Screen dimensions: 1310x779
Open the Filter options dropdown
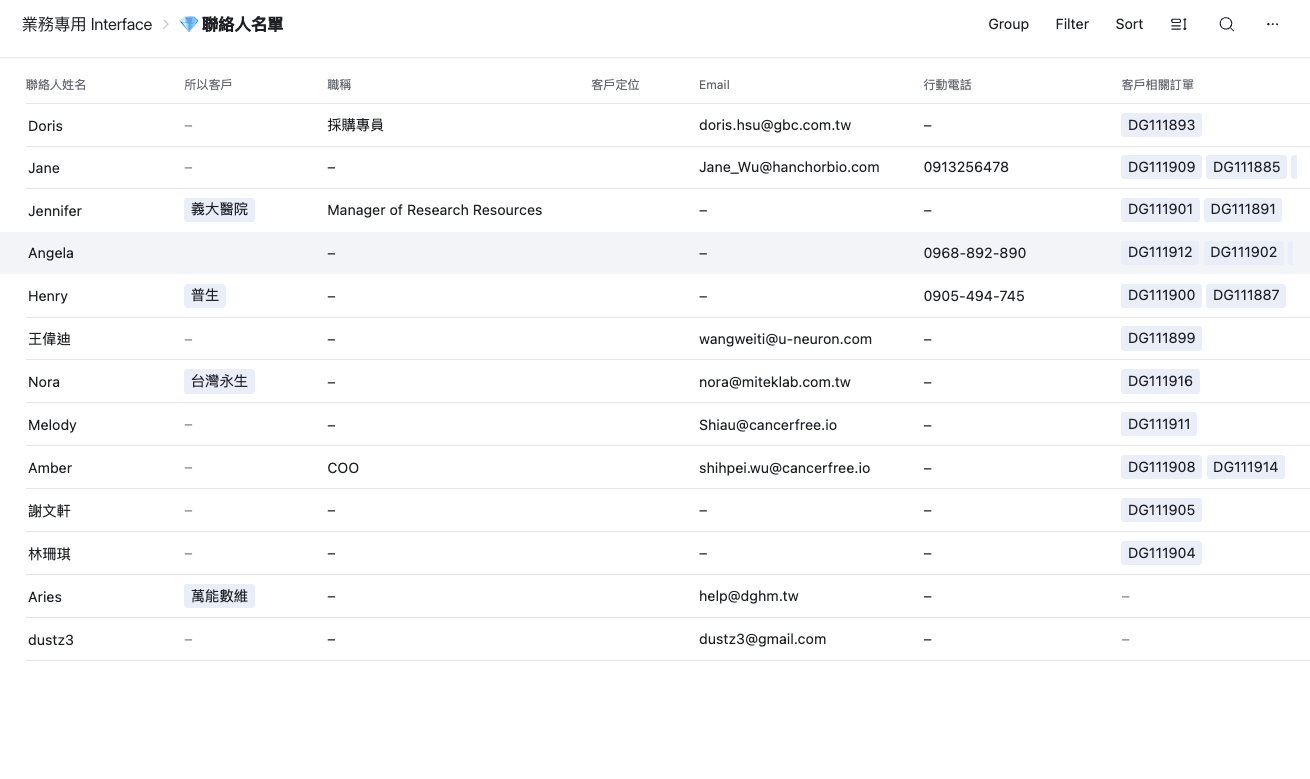point(1071,24)
